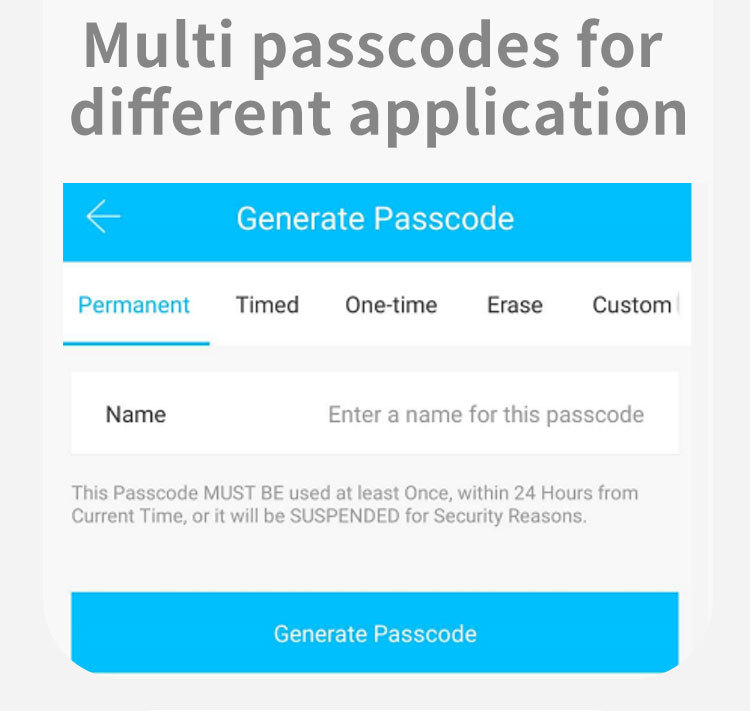Tap the security warning notice text

coord(355,505)
